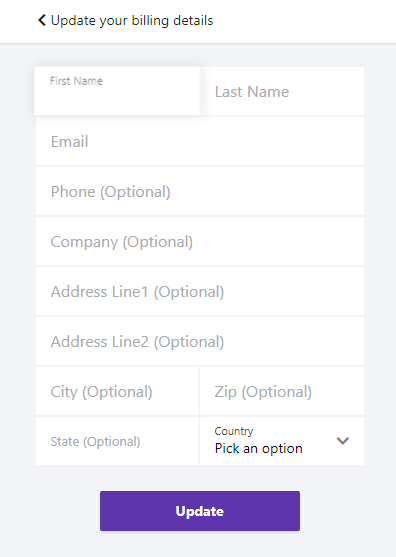Click the Update your billing details heading
Viewport: 396px width, 557px height.
click(x=132, y=21)
